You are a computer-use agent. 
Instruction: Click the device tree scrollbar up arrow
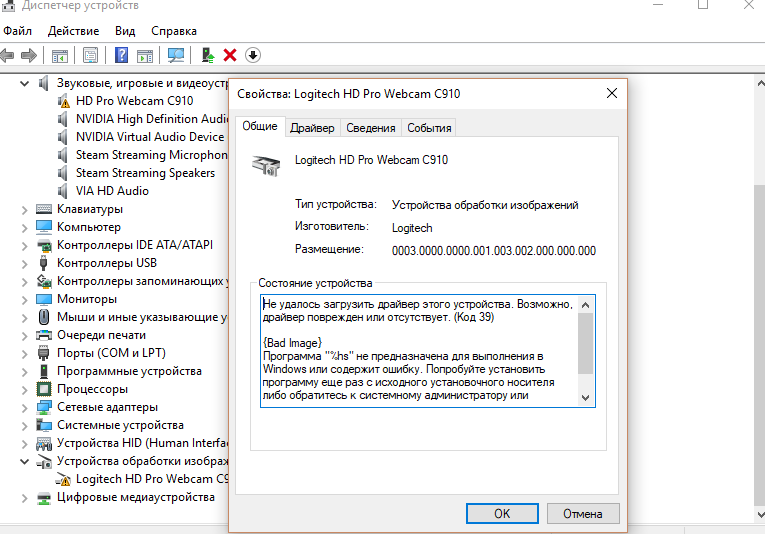click(760, 83)
